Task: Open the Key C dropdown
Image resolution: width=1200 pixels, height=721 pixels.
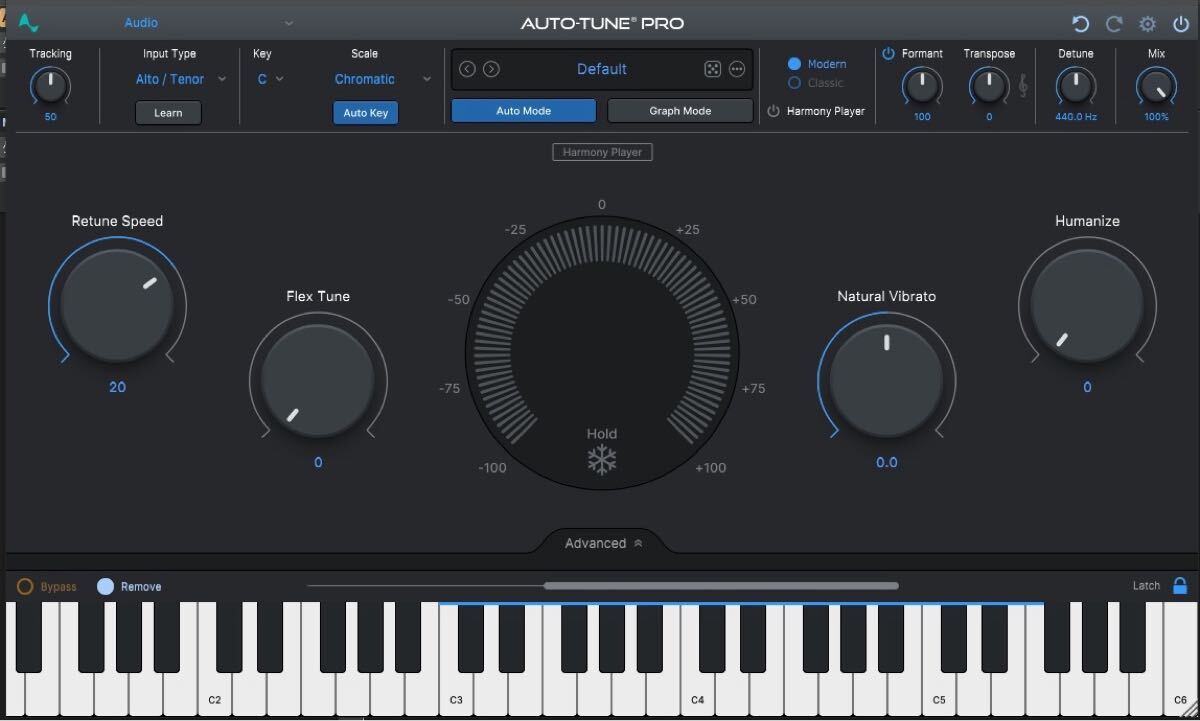Action: (x=270, y=79)
